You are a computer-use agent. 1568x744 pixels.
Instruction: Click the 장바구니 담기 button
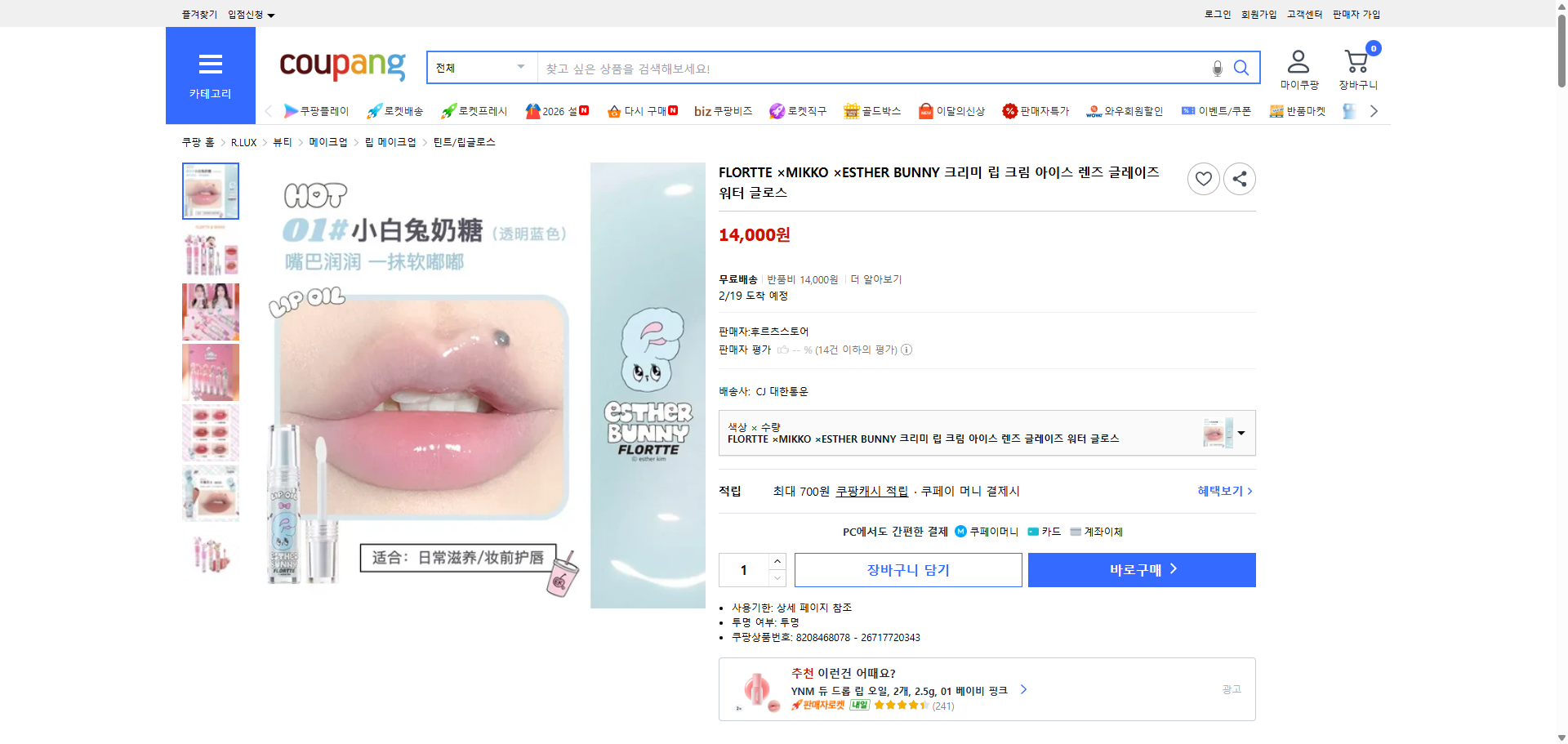[907, 569]
